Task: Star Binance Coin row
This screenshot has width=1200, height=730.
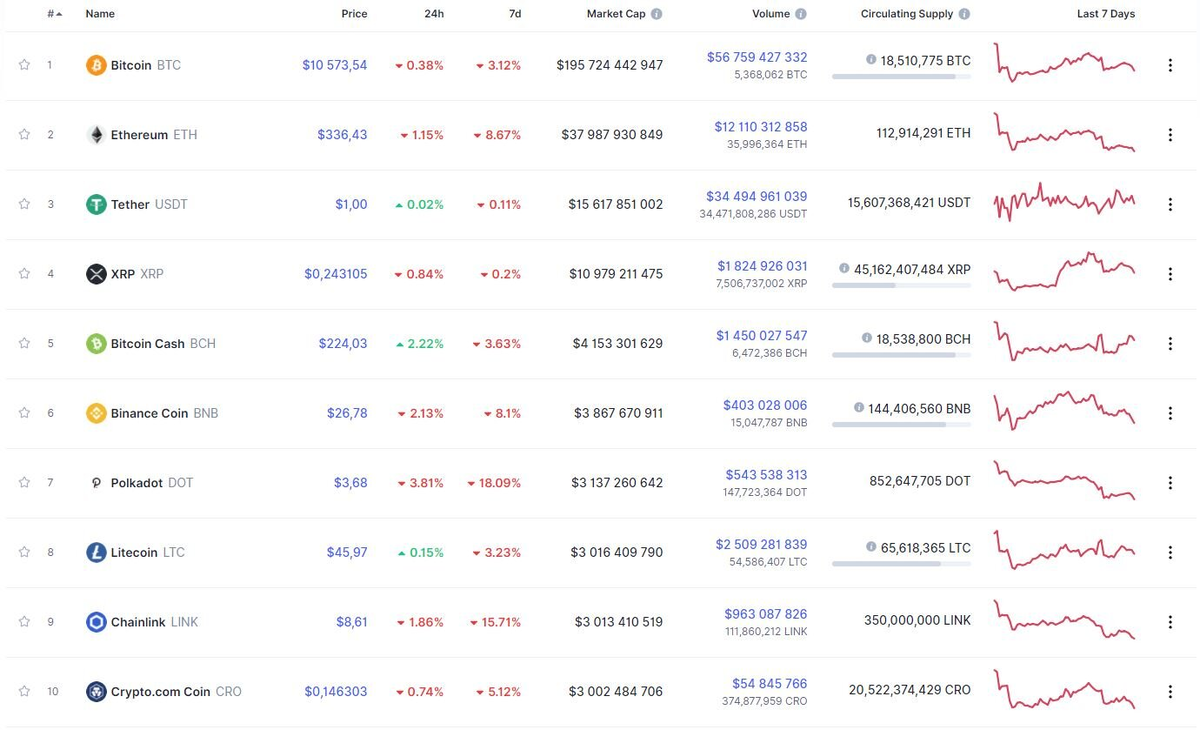Action: point(24,412)
